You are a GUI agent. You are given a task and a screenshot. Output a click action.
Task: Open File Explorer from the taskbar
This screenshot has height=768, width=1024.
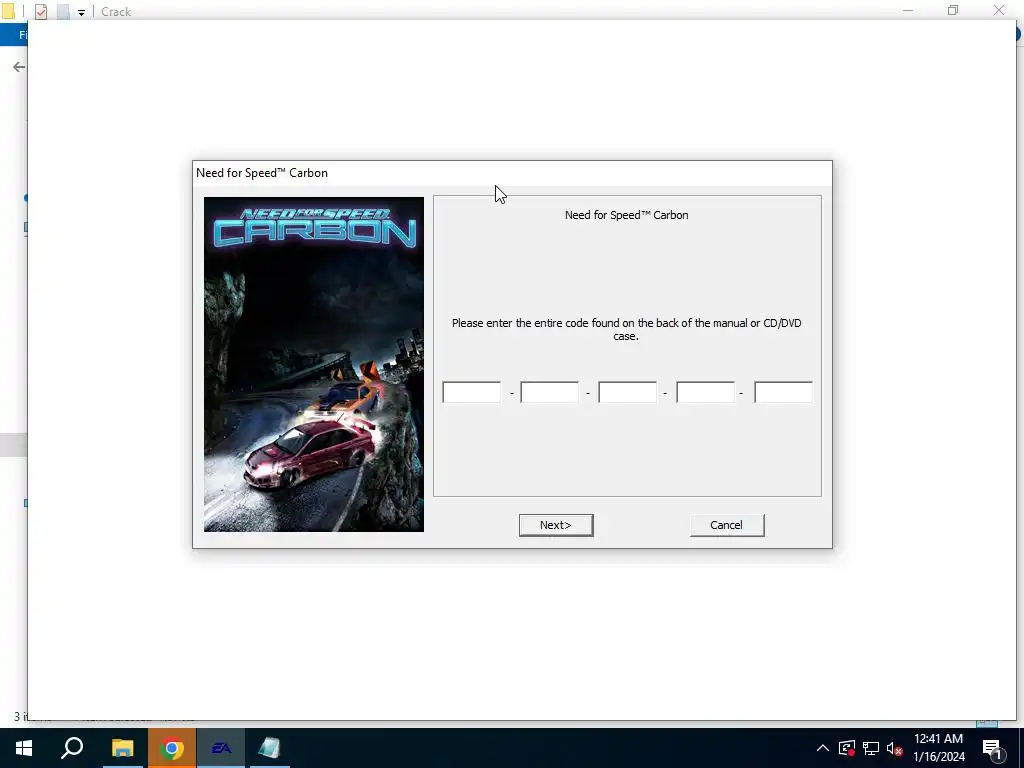[122, 748]
